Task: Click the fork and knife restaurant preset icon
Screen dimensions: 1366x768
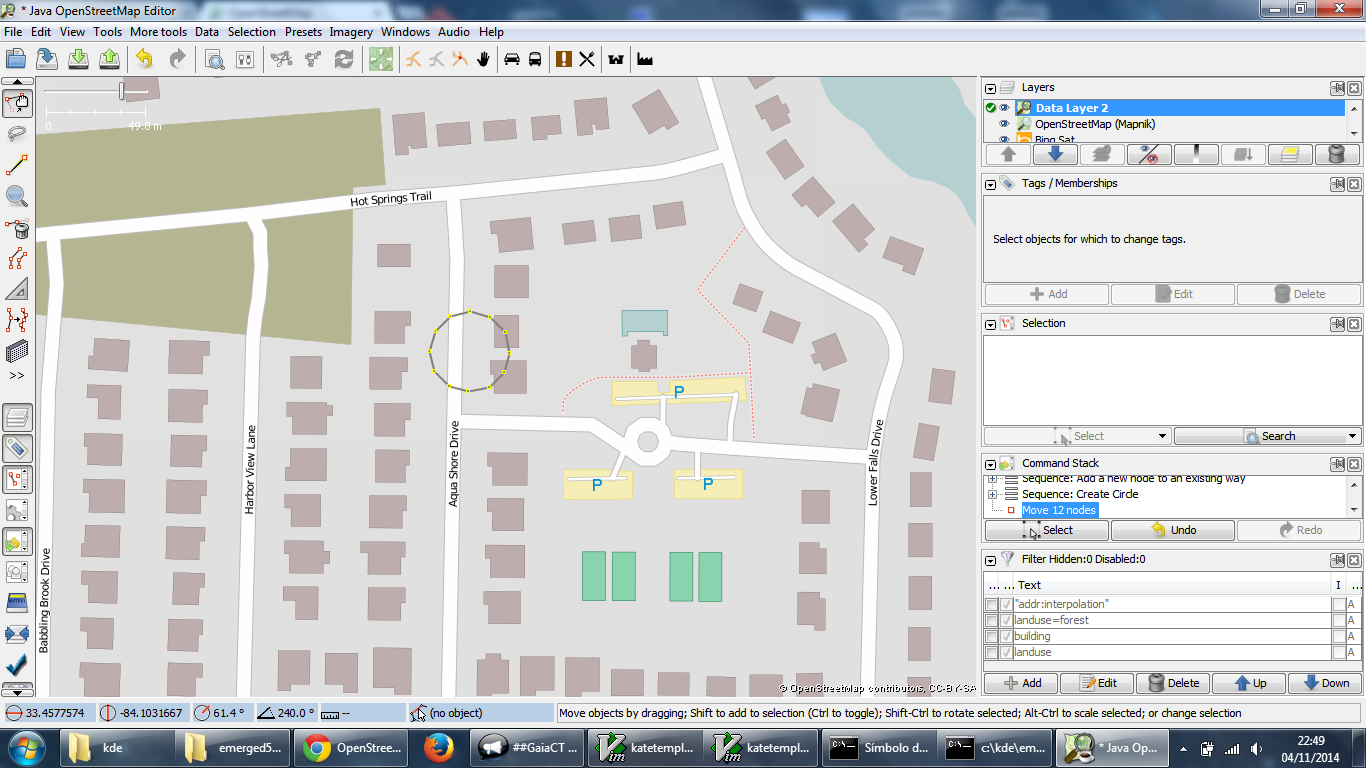Action: 587,59
